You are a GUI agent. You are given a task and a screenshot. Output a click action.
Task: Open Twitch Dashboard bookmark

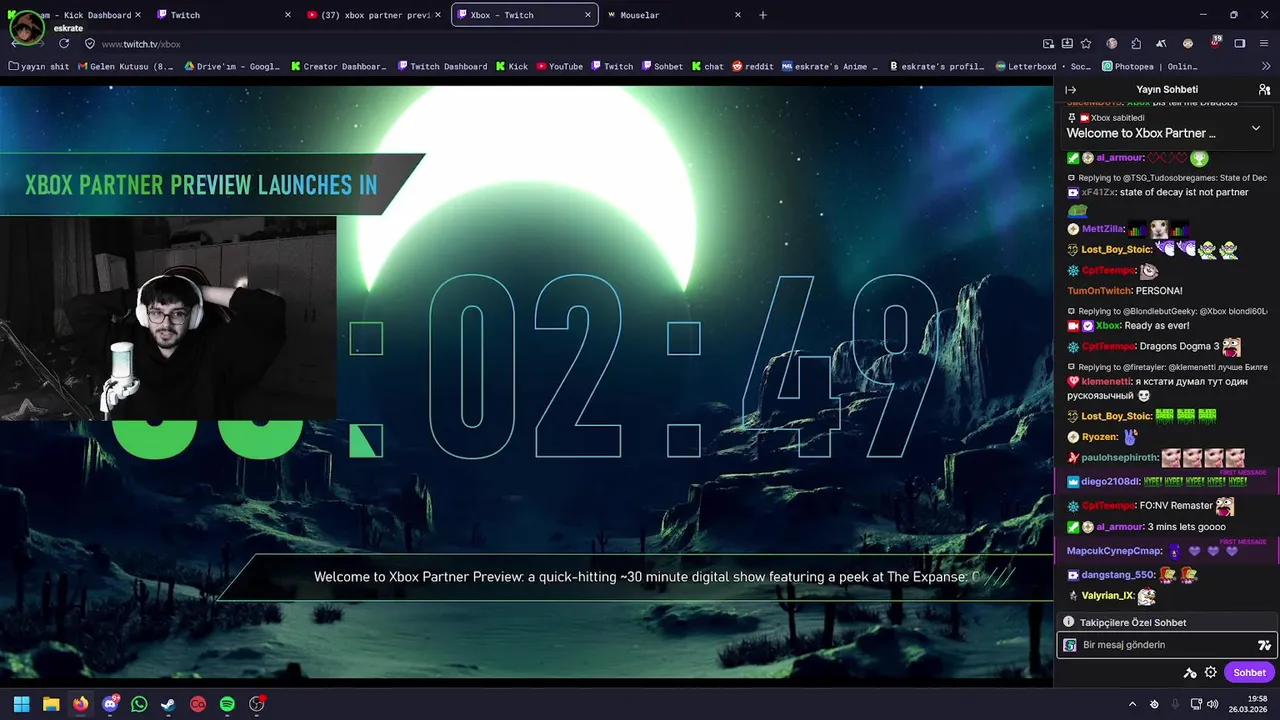442,66
